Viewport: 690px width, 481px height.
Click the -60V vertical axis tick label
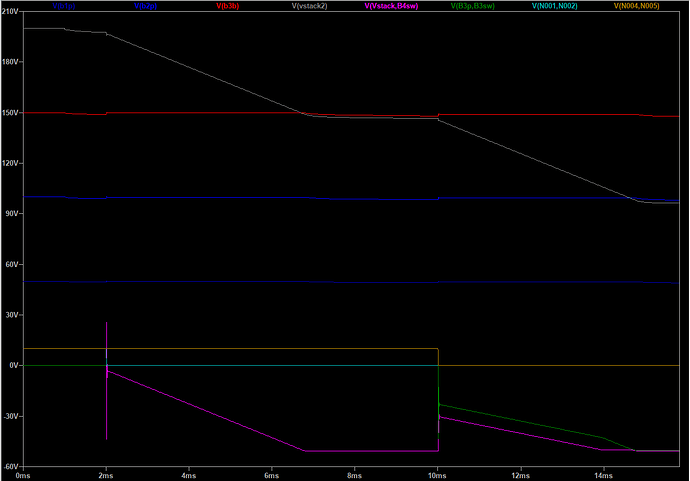(11, 466)
